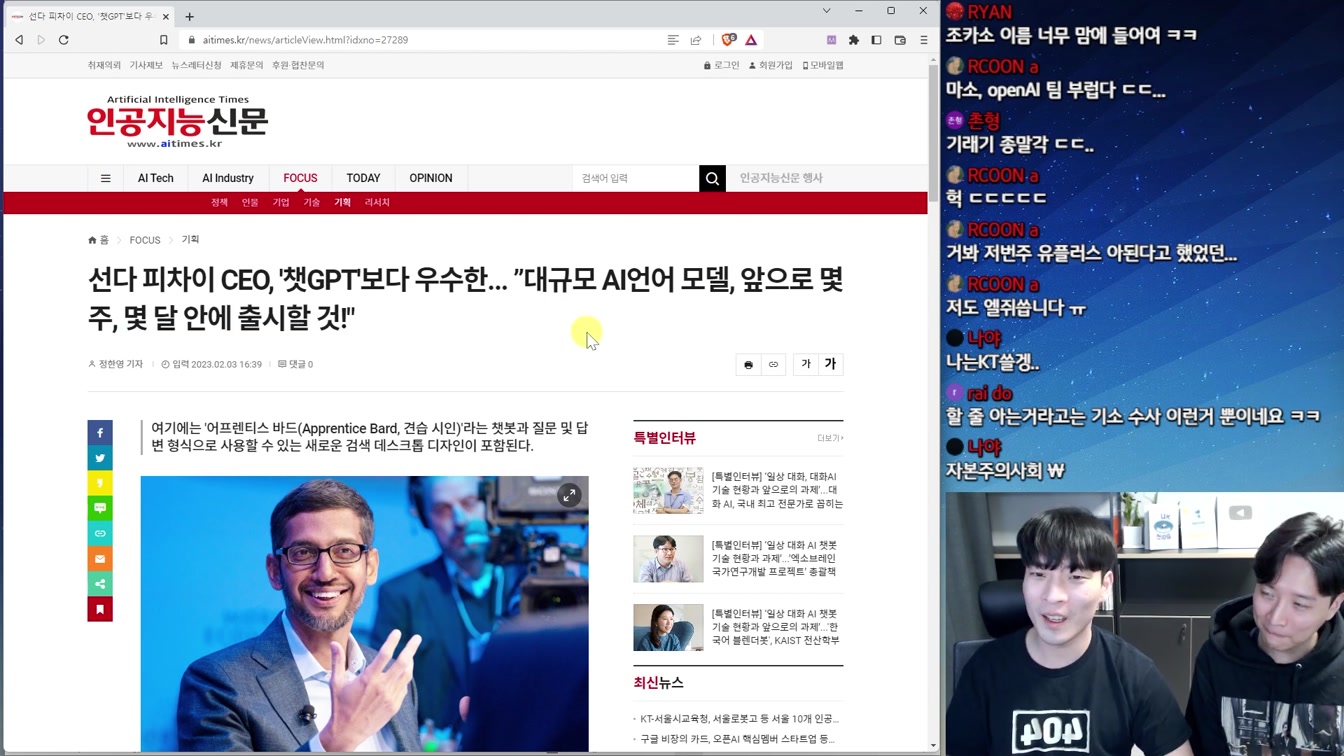This screenshot has height=756, width=1344.
Task: Open the AI Tech menu
Action: coord(155,178)
